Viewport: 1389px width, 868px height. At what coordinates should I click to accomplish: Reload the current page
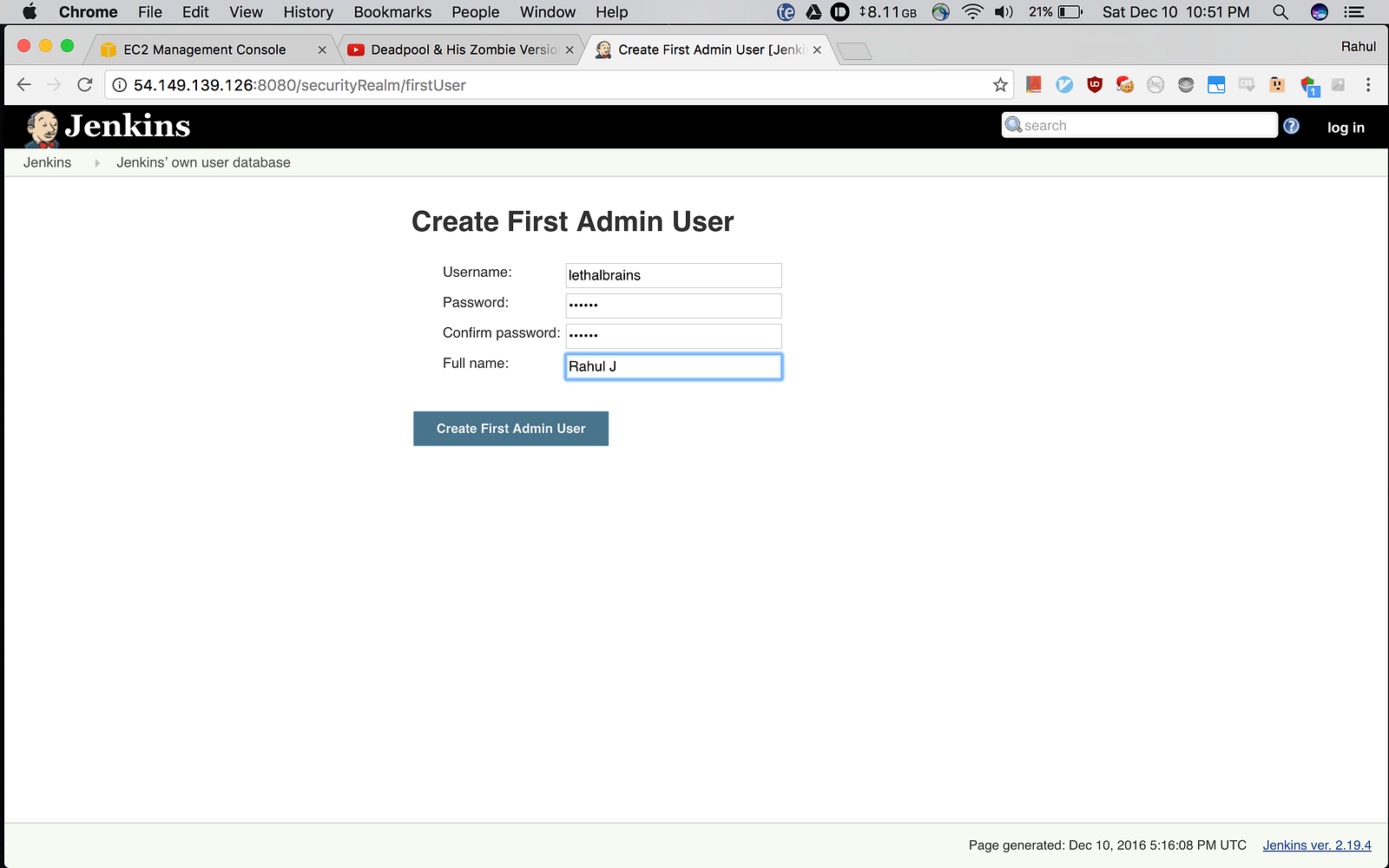(x=84, y=84)
